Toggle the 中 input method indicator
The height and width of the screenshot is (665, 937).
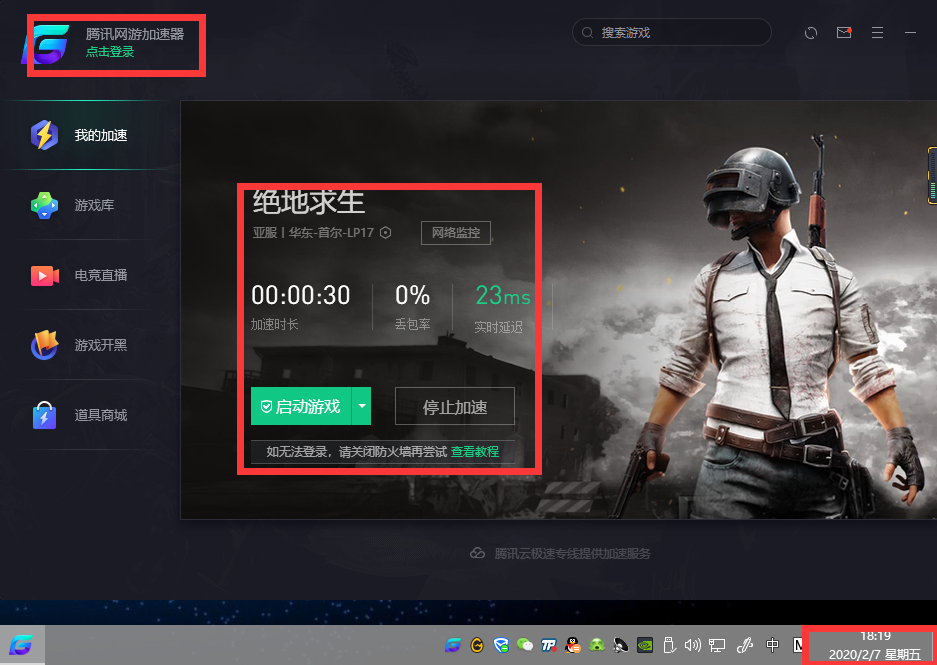[772, 645]
